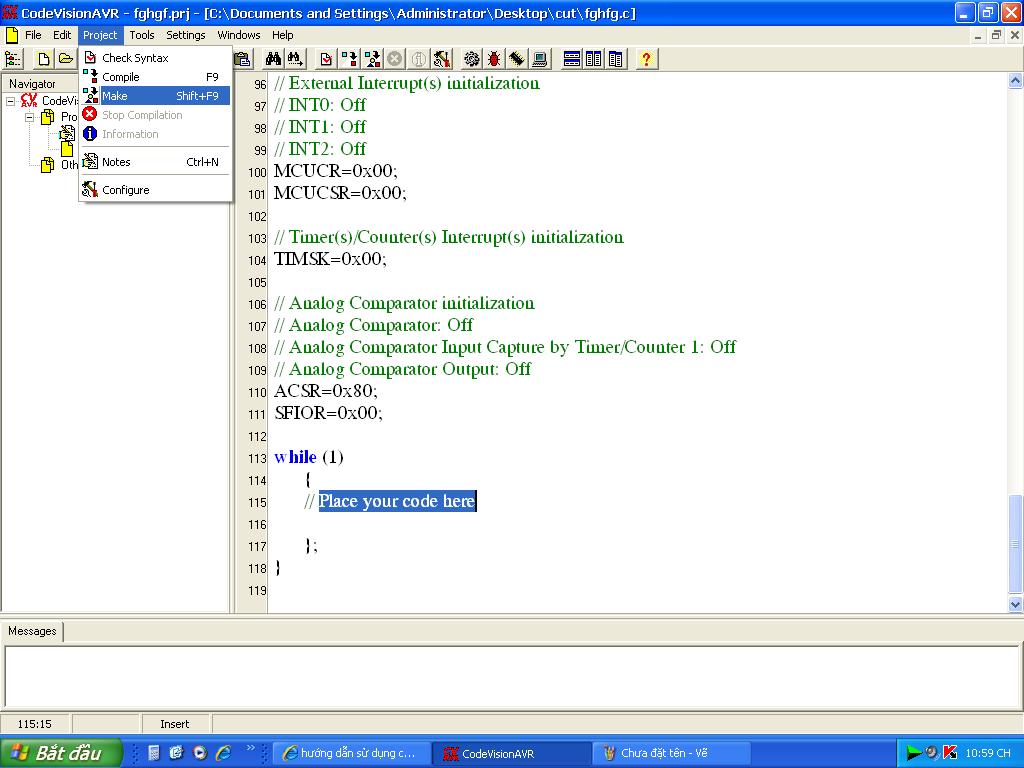The width and height of the screenshot is (1024, 768).
Task: Click the Open file folder icon
Action: click(66, 59)
